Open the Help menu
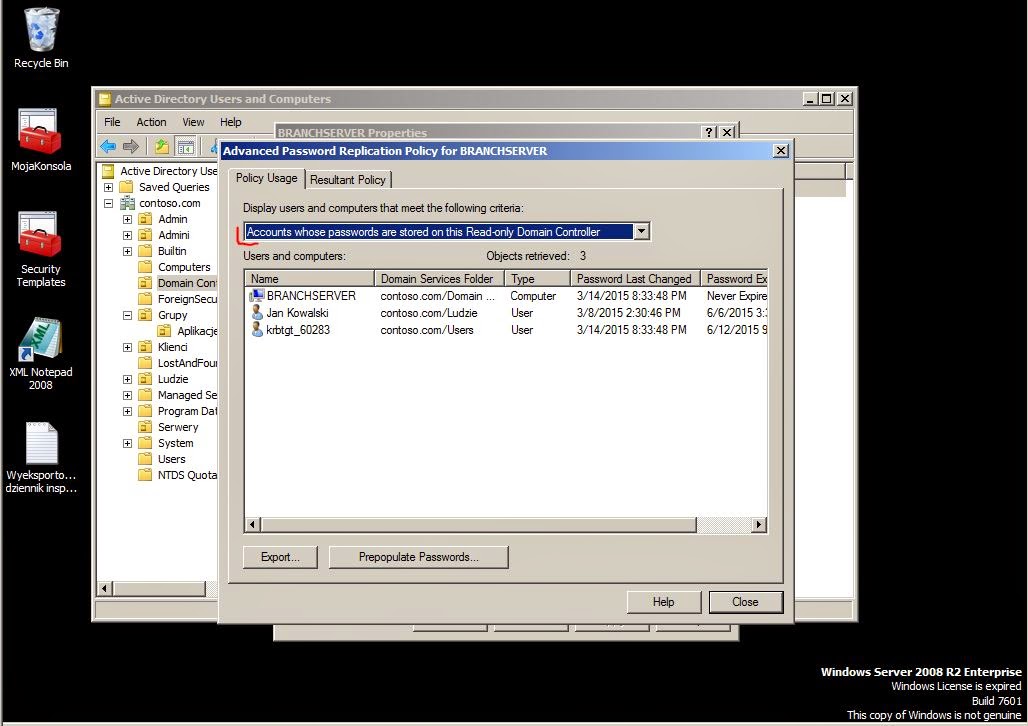The image size is (1028, 726). click(230, 122)
